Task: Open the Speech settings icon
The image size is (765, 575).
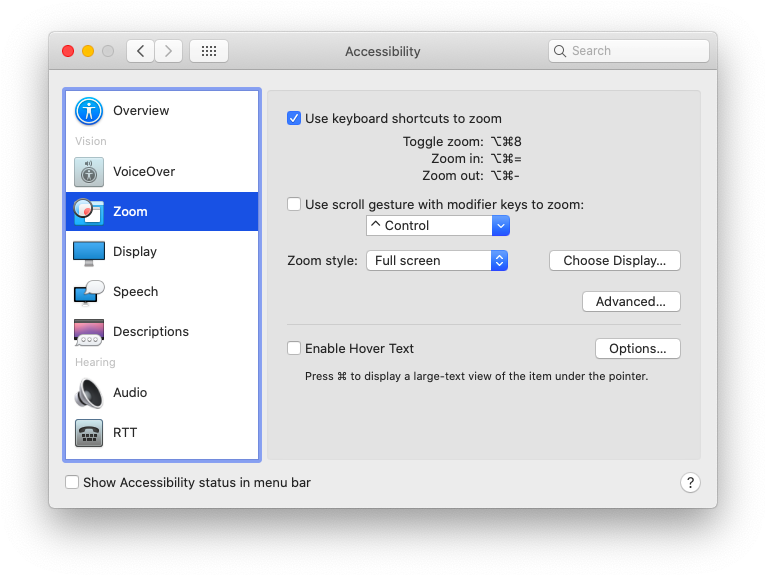Action: tap(89, 292)
